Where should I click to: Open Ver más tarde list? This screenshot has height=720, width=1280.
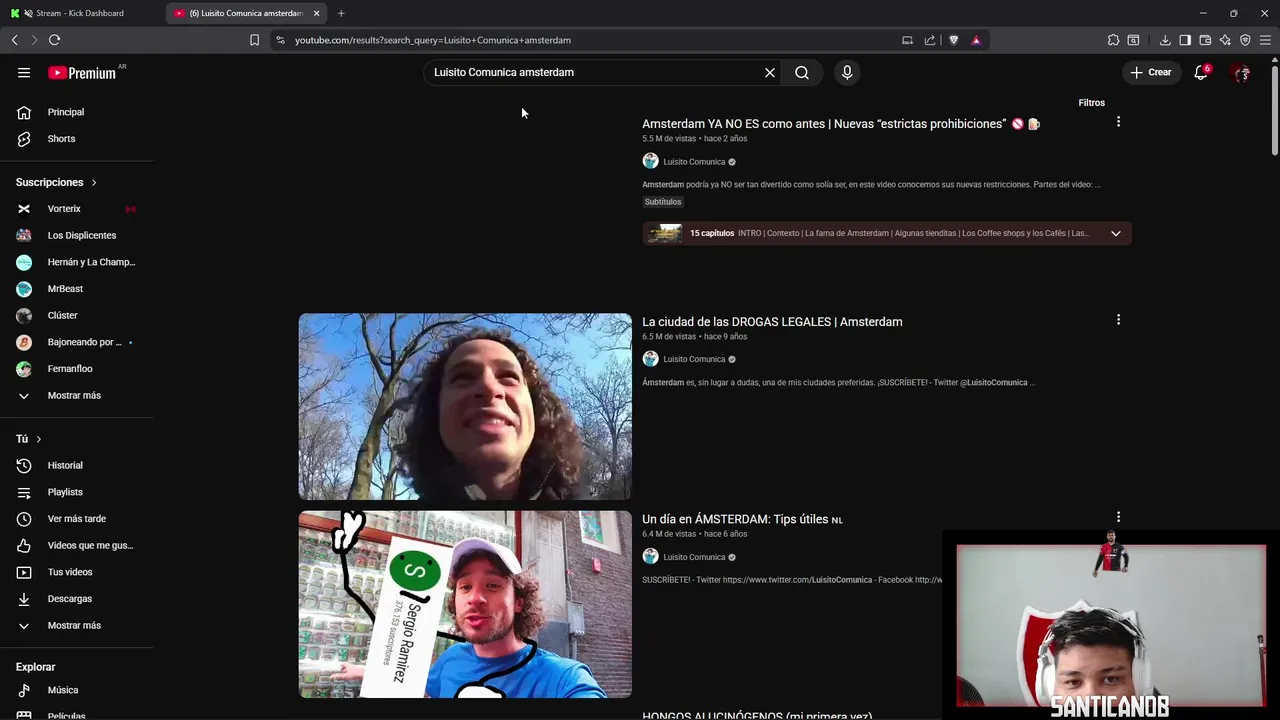coord(77,519)
